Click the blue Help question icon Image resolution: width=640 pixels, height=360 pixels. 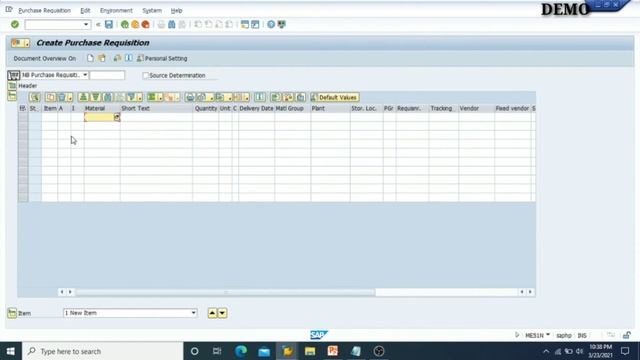tap(271, 24)
